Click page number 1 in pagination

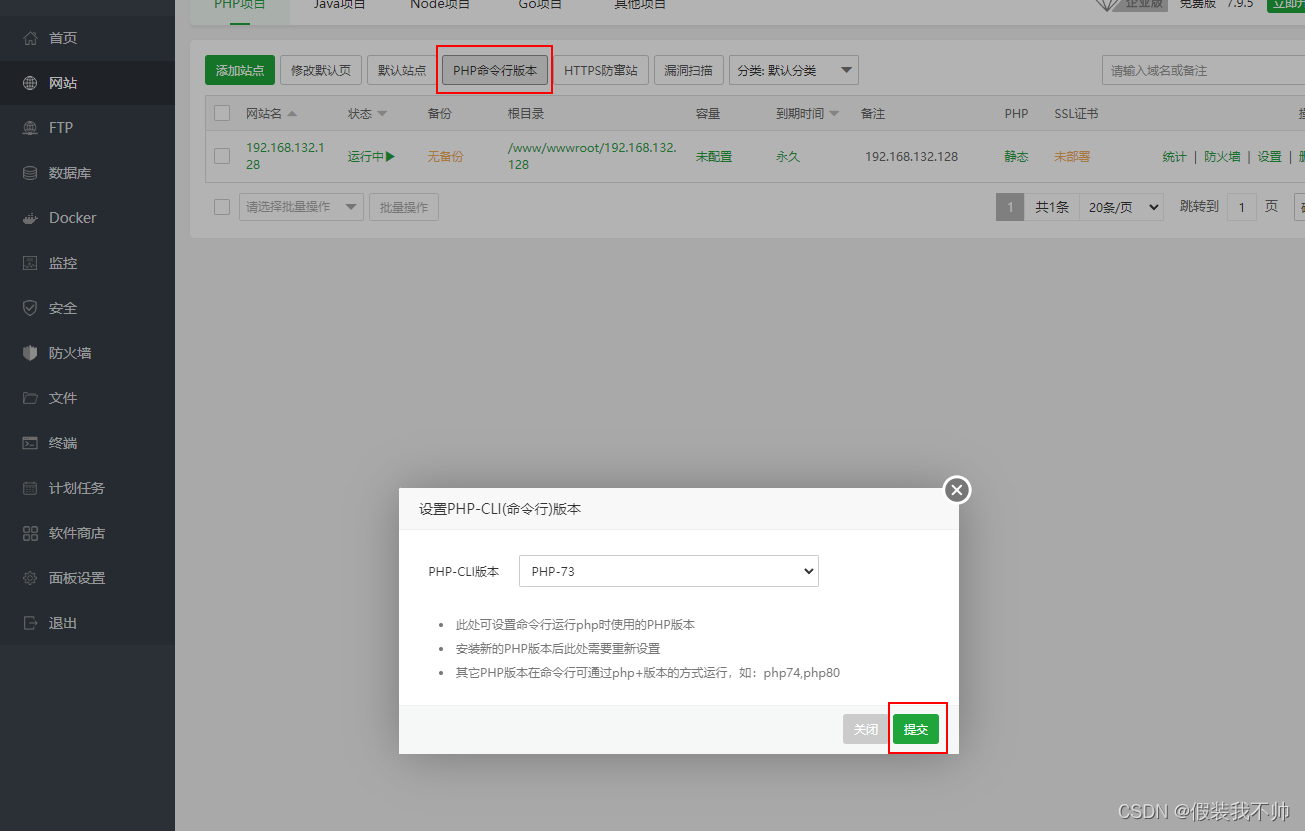point(1010,207)
